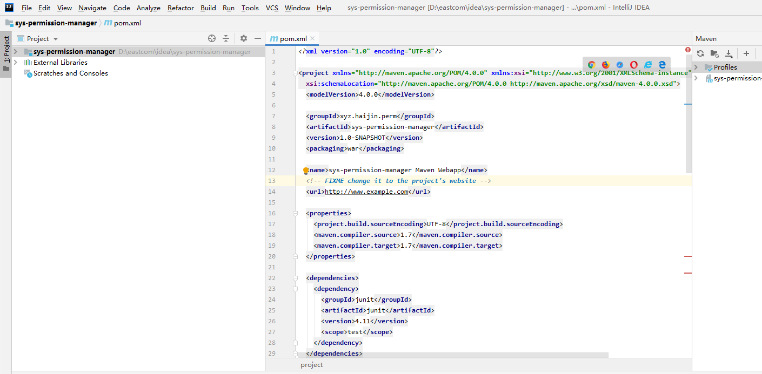This screenshot has width=762, height=374.
Task: Click version 1.0-SNAPSHOT line
Action: 364,138
